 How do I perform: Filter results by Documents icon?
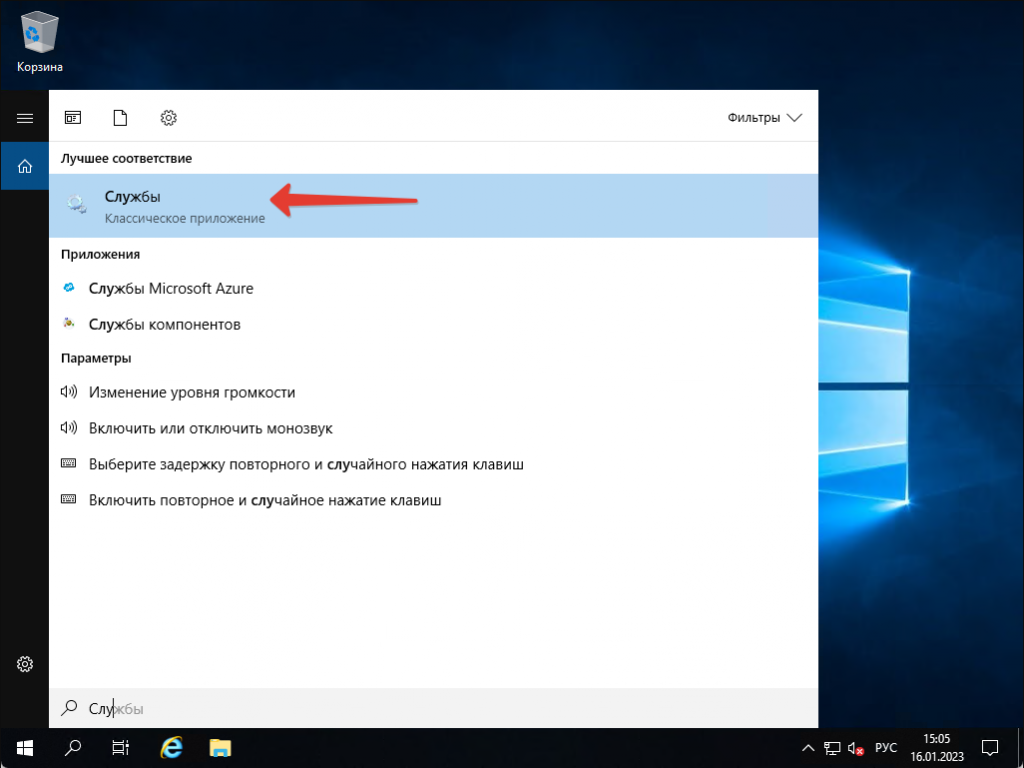(120, 118)
